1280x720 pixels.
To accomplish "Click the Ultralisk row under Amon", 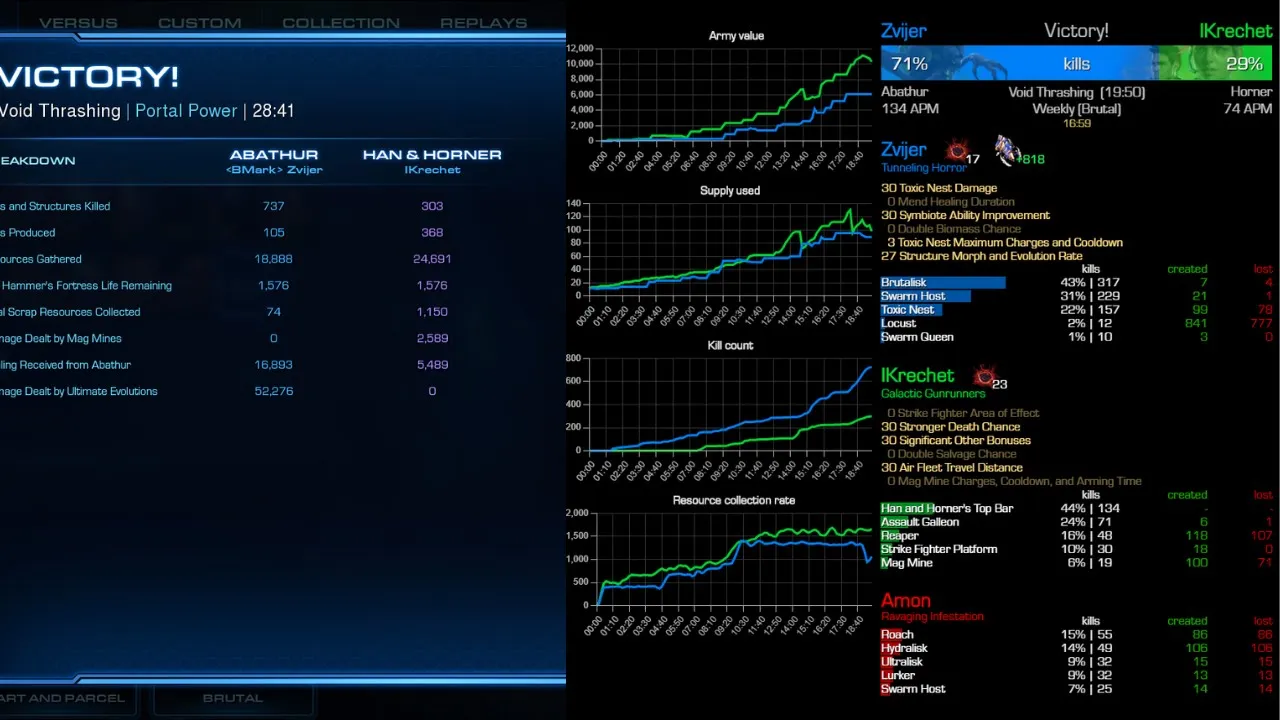I will [x=1076, y=662].
